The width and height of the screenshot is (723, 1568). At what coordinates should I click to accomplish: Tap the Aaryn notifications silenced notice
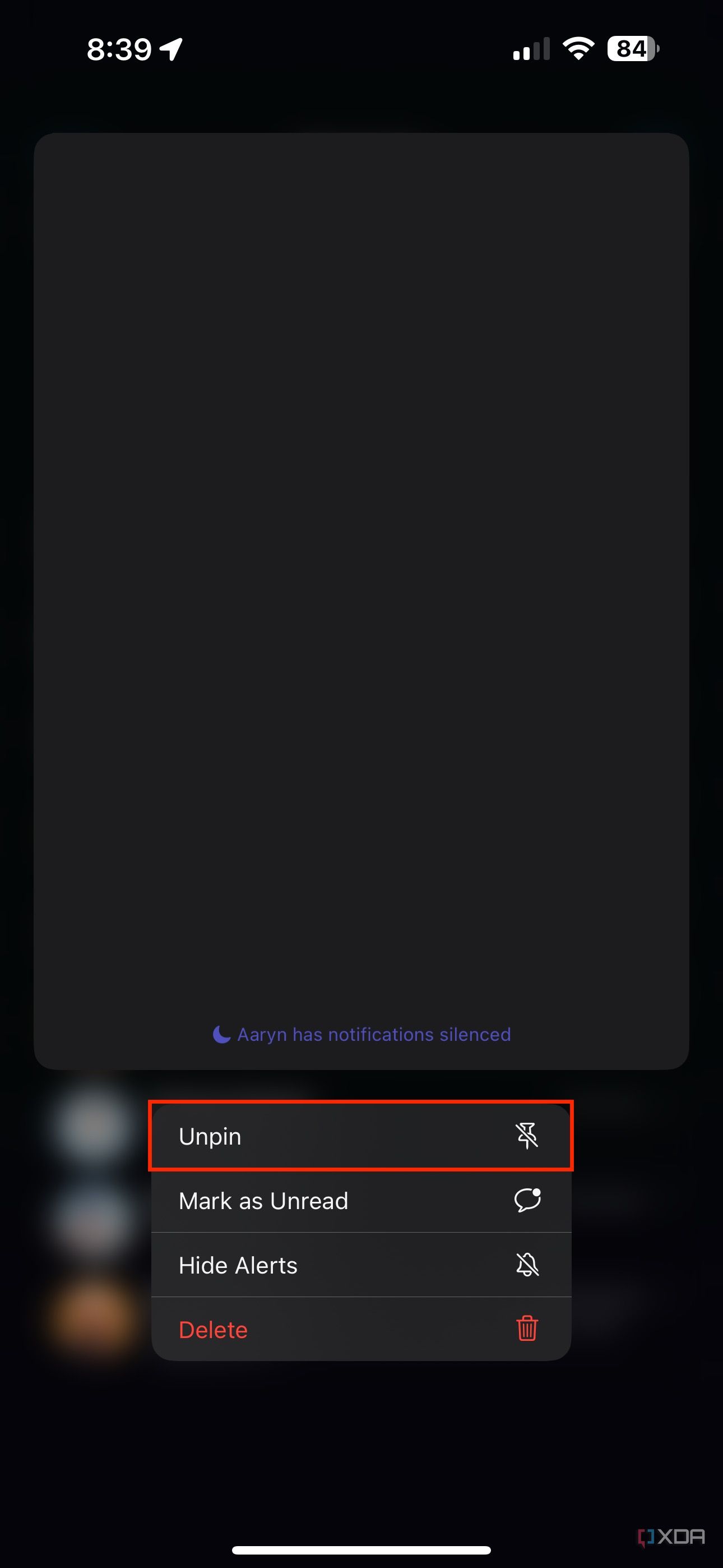click(x=361, y=1034)
